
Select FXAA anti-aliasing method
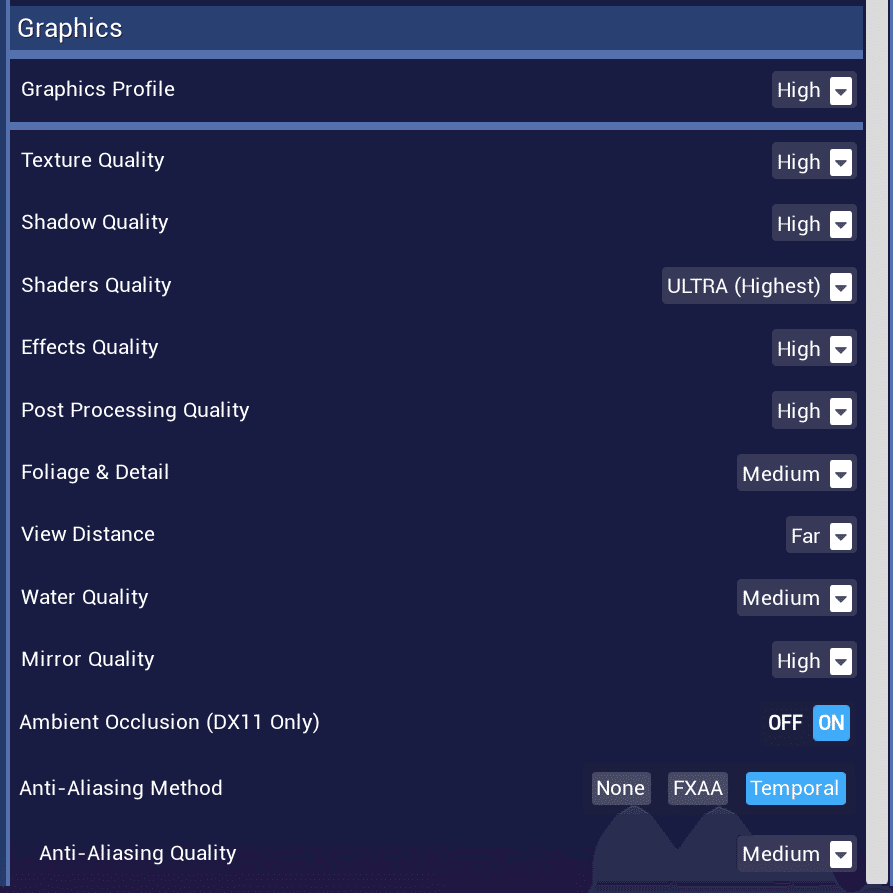click(x=698, y=788)
